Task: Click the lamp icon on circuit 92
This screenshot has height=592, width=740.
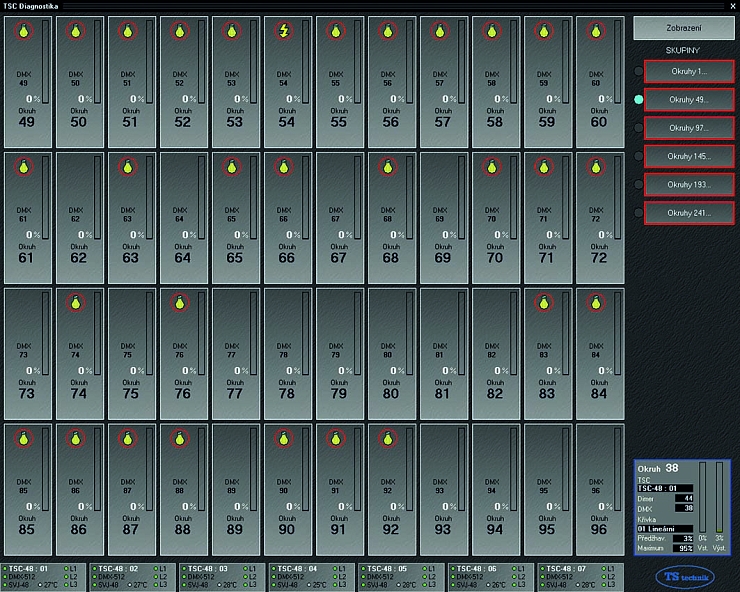Action: click(387, 437)
